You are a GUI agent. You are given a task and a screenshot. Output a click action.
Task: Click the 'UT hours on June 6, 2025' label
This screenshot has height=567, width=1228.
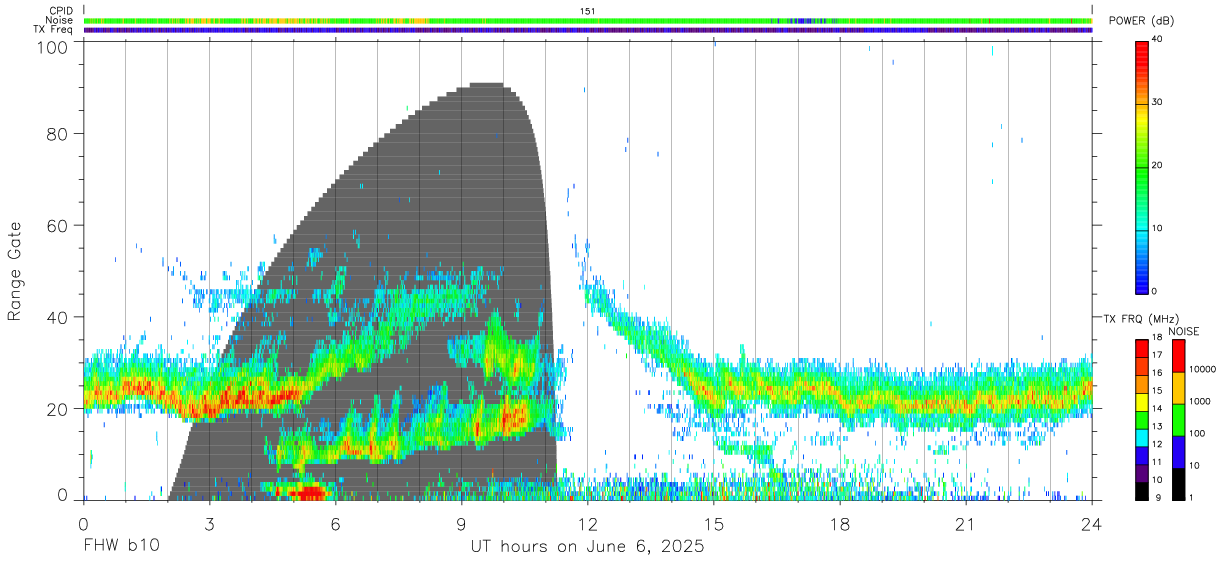(x=588, y=547)
